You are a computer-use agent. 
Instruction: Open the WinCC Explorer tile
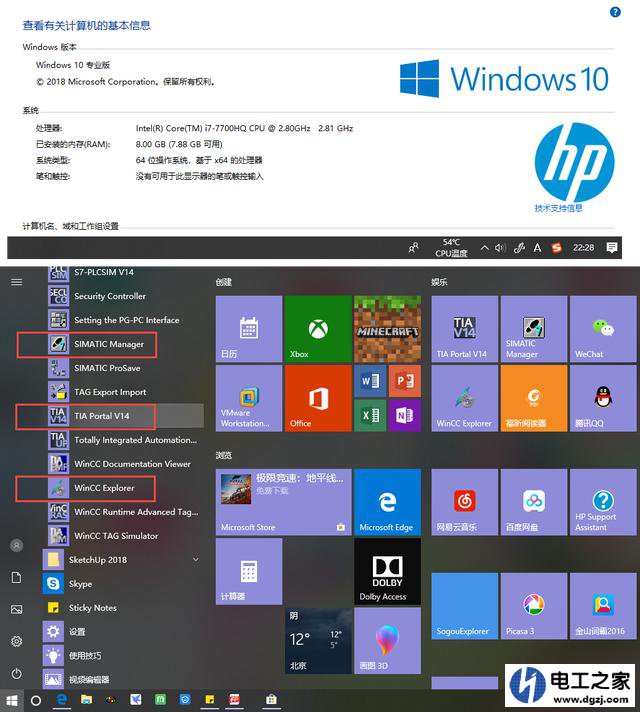465,398
